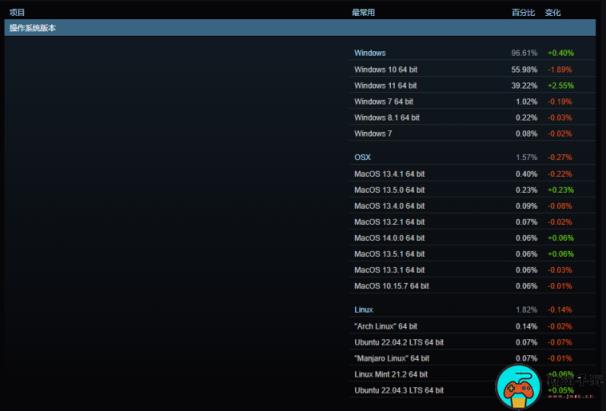Click the 0.22% value for Windows 8.1

pos(526,118)
